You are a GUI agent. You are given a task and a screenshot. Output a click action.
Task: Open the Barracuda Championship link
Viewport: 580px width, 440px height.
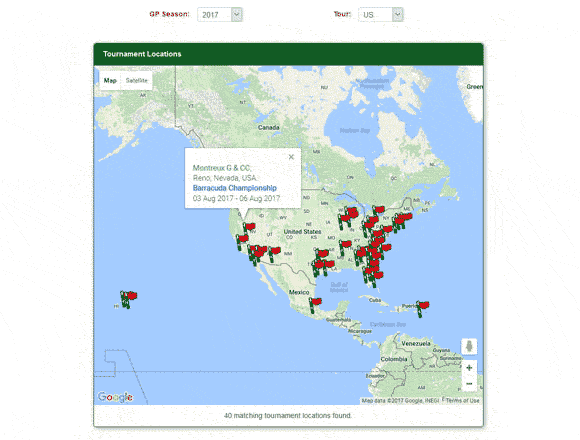pos(235,188)
